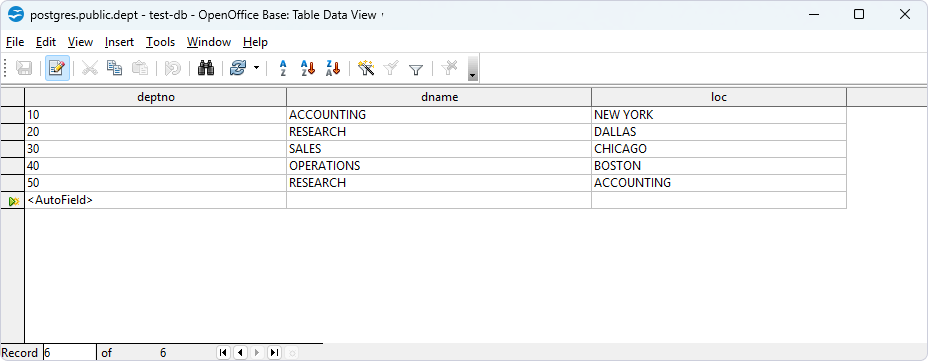Click the ACCOUNTING cell in loc column
Screen dimensions: 928x361
click(718, 183)
